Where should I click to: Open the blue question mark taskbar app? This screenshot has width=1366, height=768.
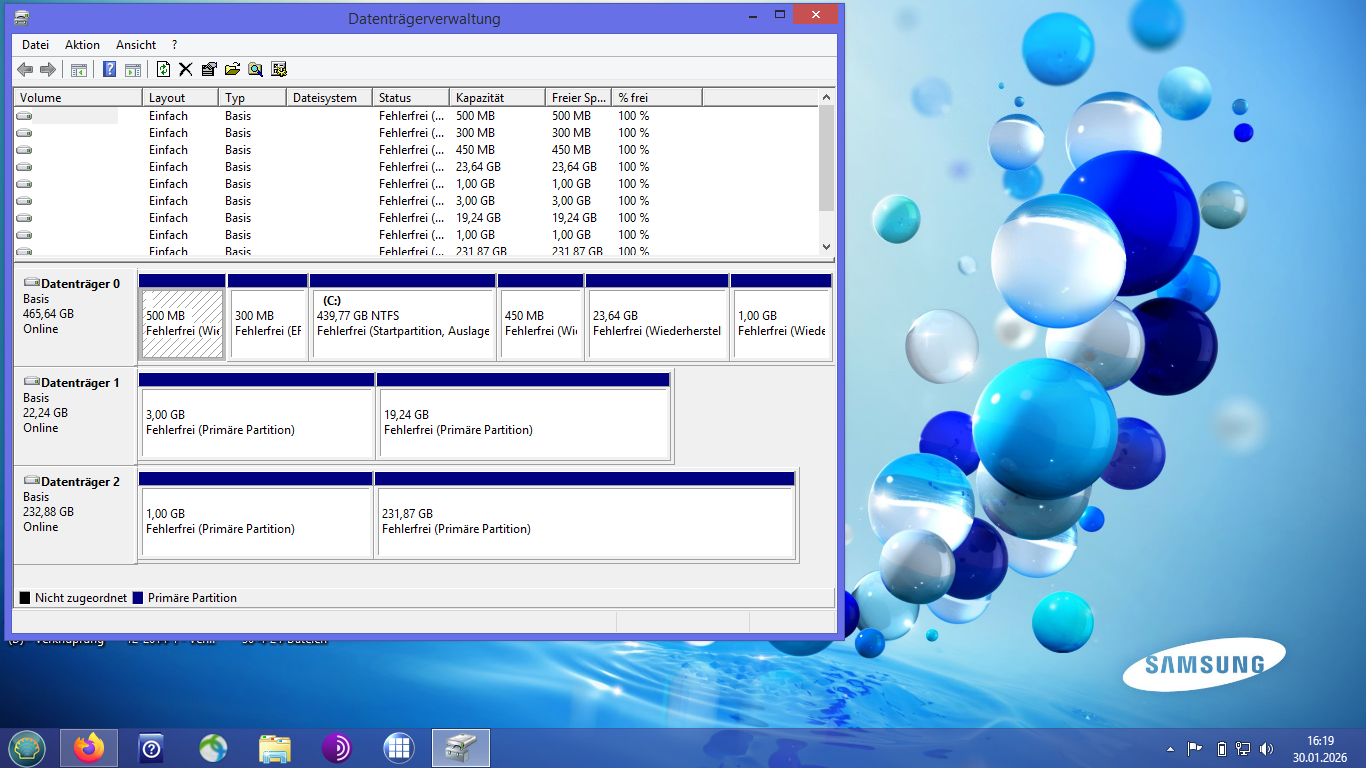[x=151, y=748]
